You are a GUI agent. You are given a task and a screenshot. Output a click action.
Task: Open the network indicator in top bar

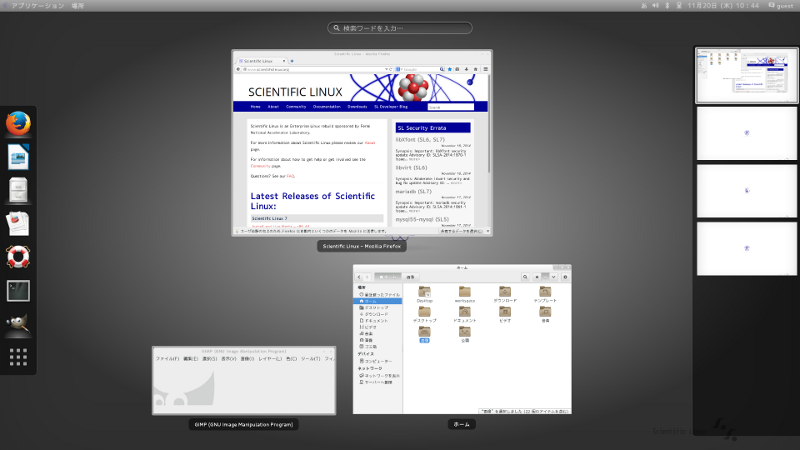(679, 6)
